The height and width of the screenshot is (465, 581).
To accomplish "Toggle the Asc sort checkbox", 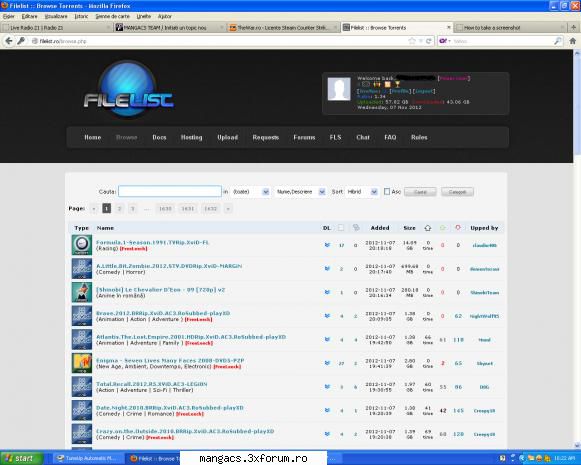I will pos(387,192).
